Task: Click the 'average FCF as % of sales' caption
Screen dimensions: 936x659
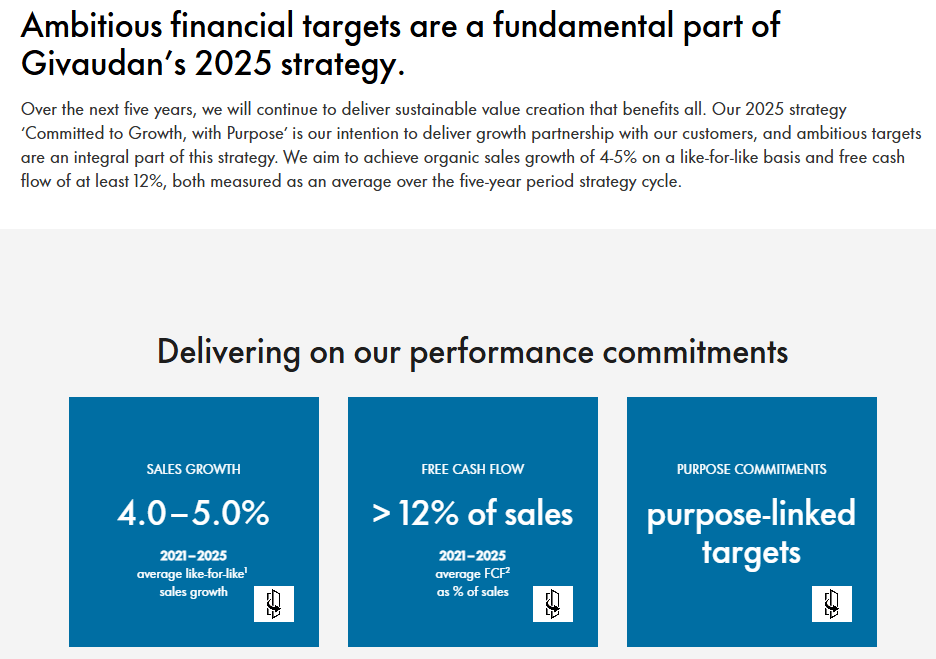Action: pos(472,583)
